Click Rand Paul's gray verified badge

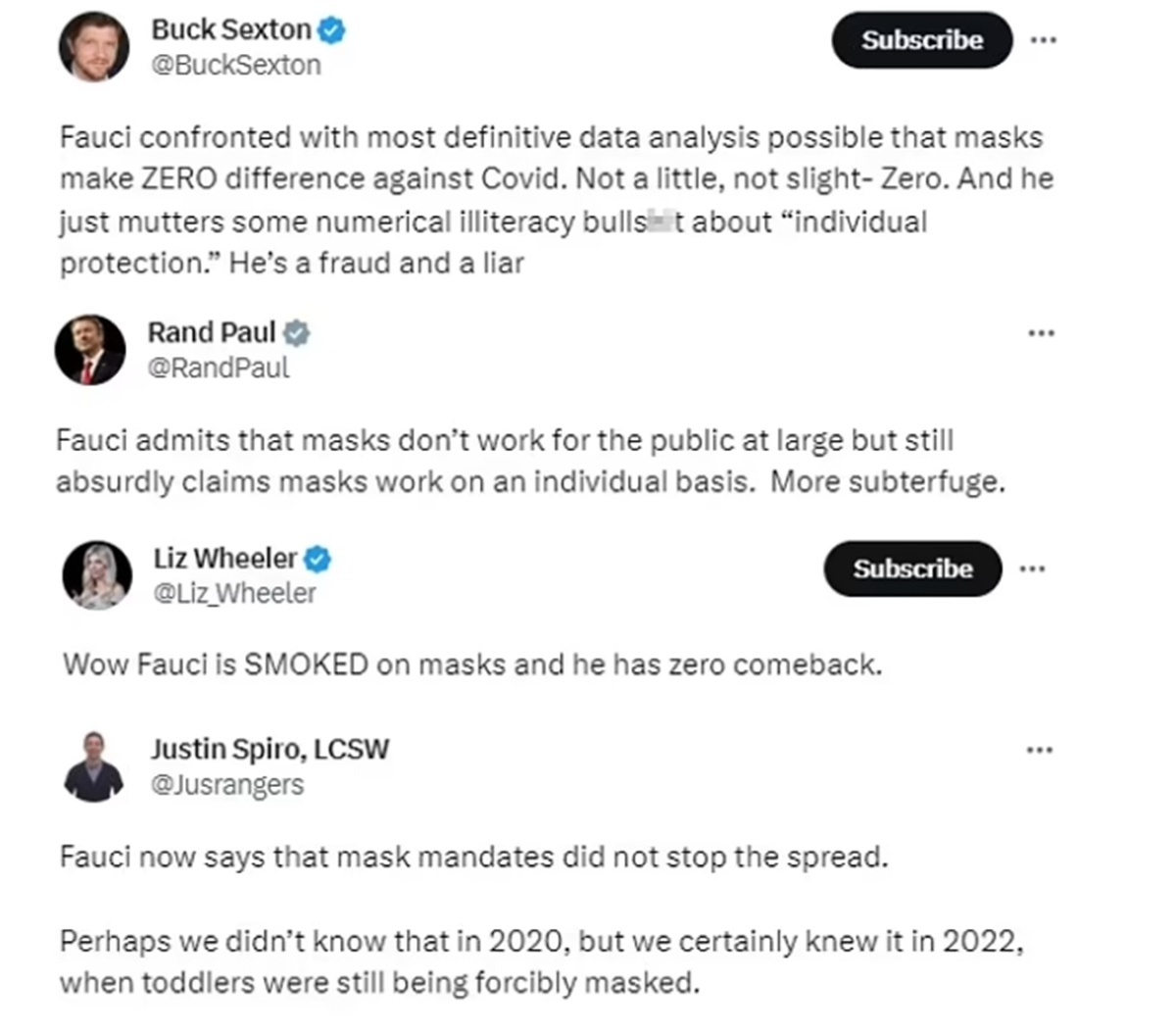pos(297,333)
